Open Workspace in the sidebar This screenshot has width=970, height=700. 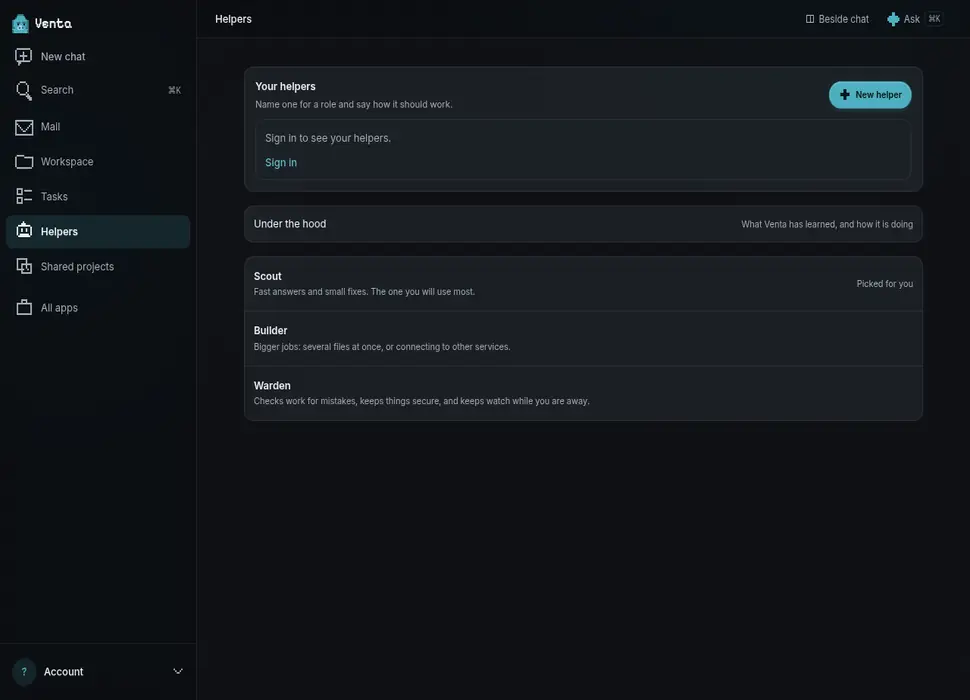pyautogui.click(x=98, y=161)
